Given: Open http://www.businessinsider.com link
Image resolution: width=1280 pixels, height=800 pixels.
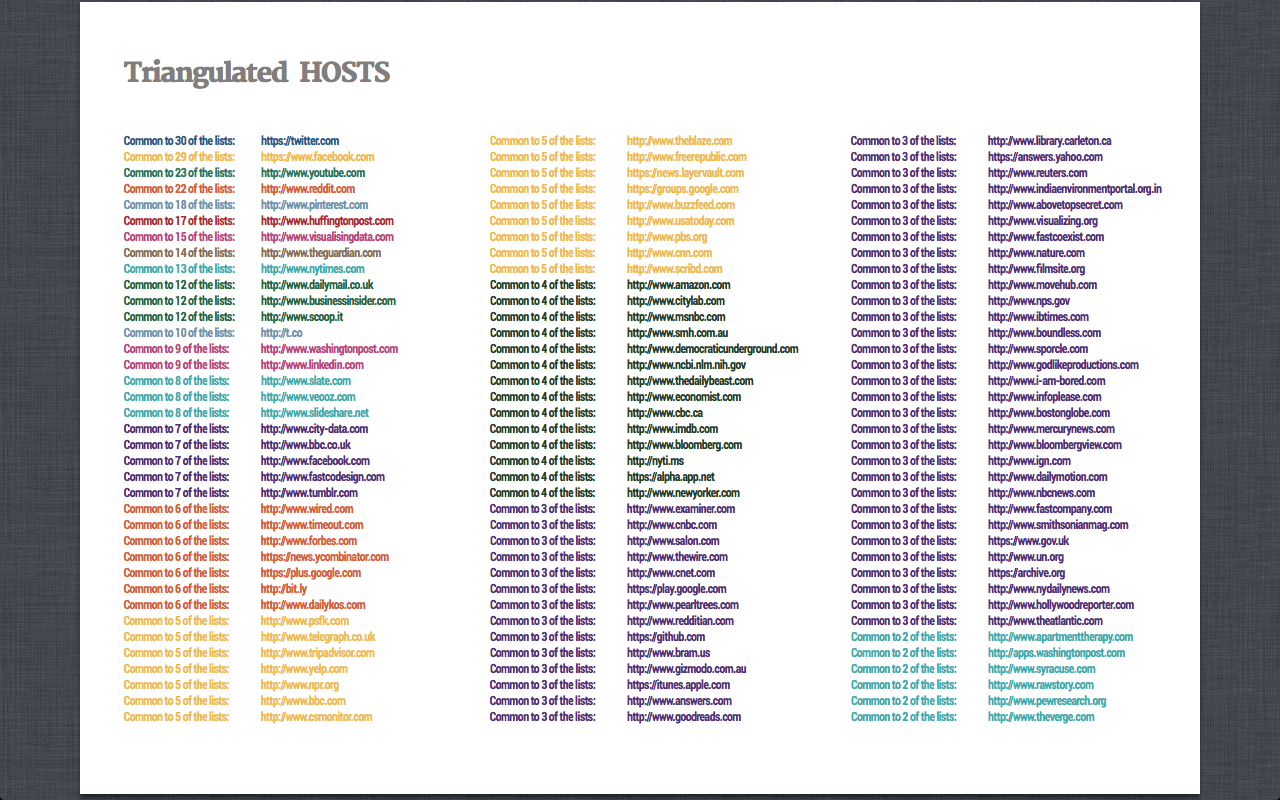Looking at the screenshot, I should pyautogui.click(x=328, y=301).
